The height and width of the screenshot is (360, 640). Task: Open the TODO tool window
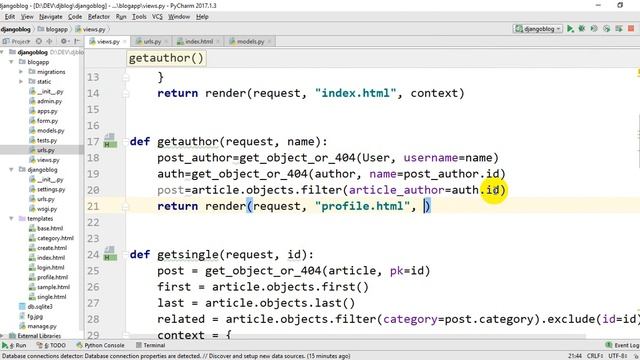[51, 345]
